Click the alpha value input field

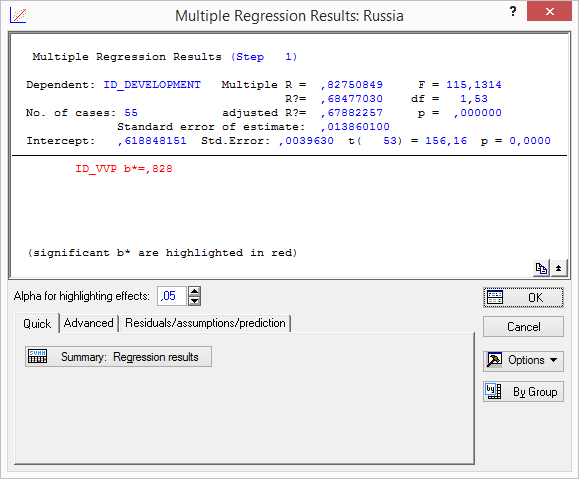click(x=172, y=296)
